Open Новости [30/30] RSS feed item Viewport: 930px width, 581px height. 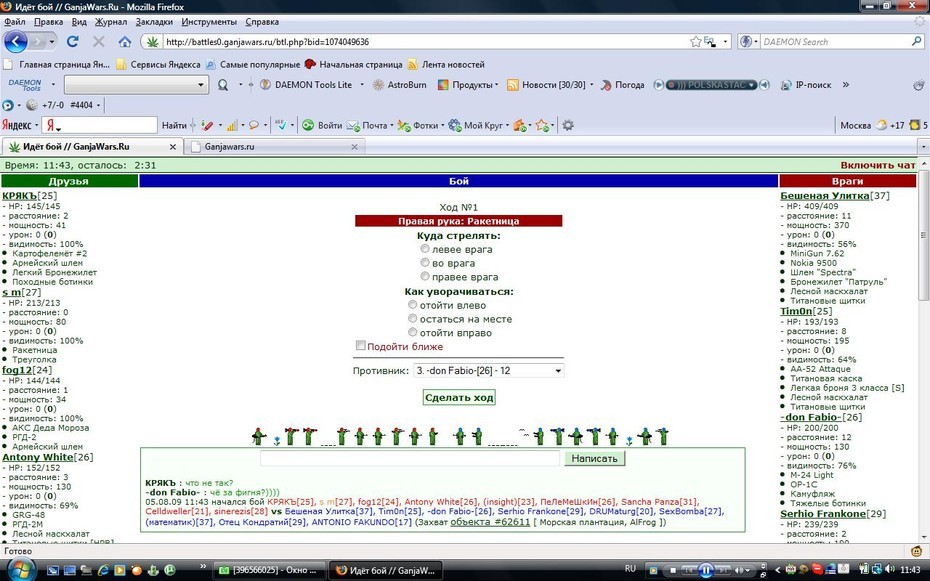(x=546, y=85)
